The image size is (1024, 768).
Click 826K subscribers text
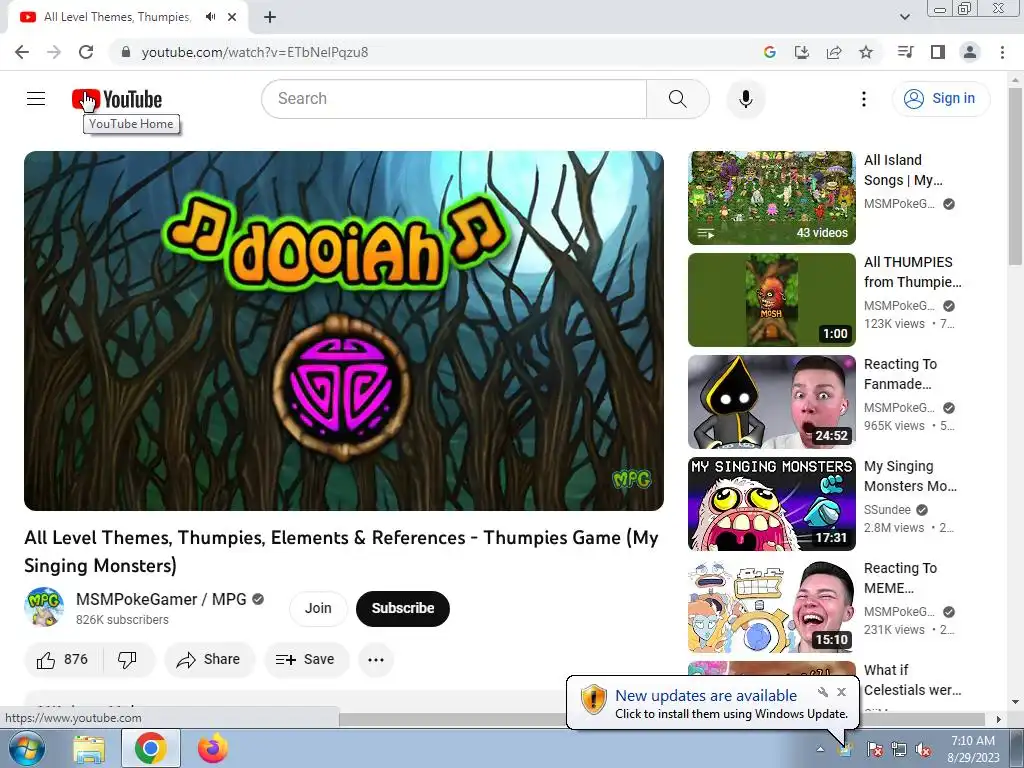pyautogui.click(x=122, y=620)
